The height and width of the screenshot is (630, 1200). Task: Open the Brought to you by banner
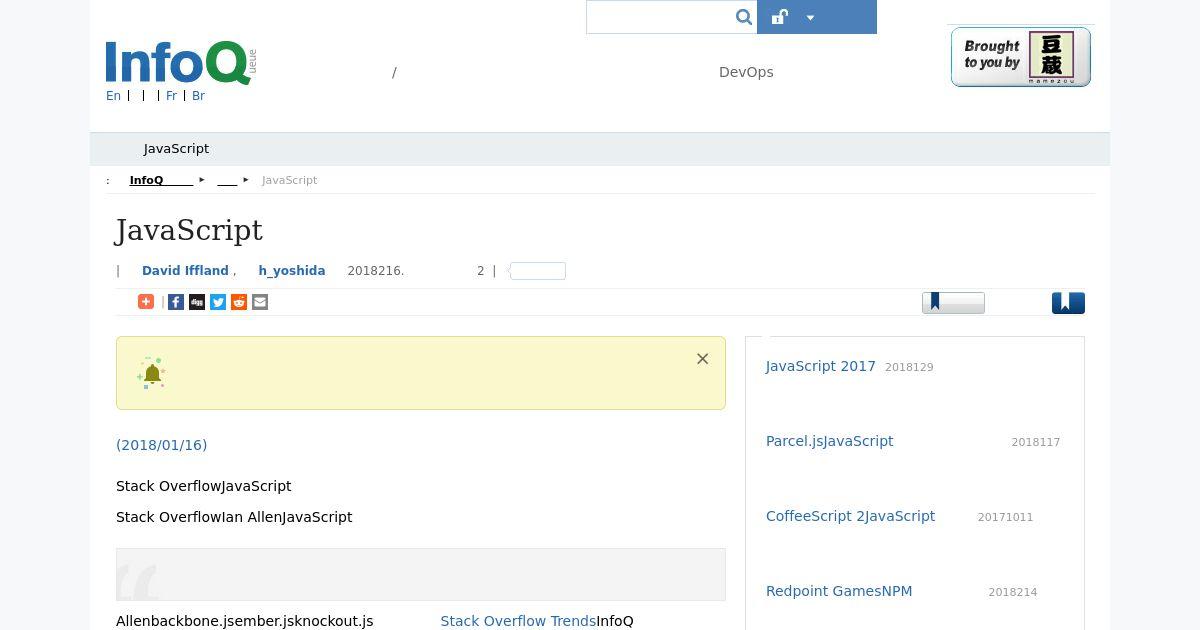coord(1020,57)
